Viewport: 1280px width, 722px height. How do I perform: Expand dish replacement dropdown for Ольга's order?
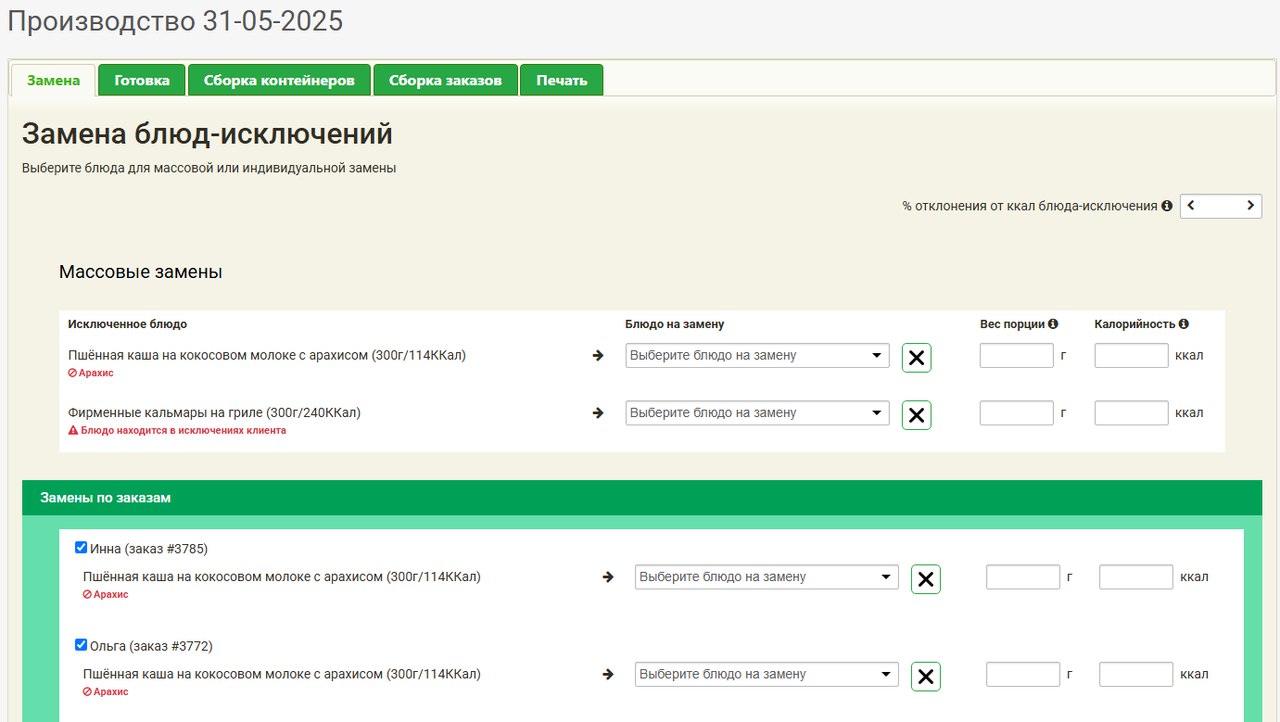[x=766, y=675]
